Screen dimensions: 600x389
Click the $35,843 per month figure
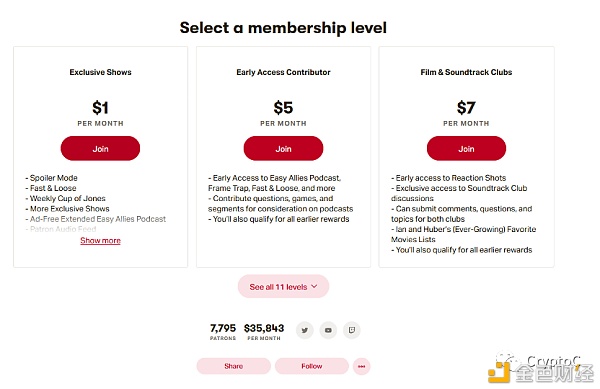point(264,331)
